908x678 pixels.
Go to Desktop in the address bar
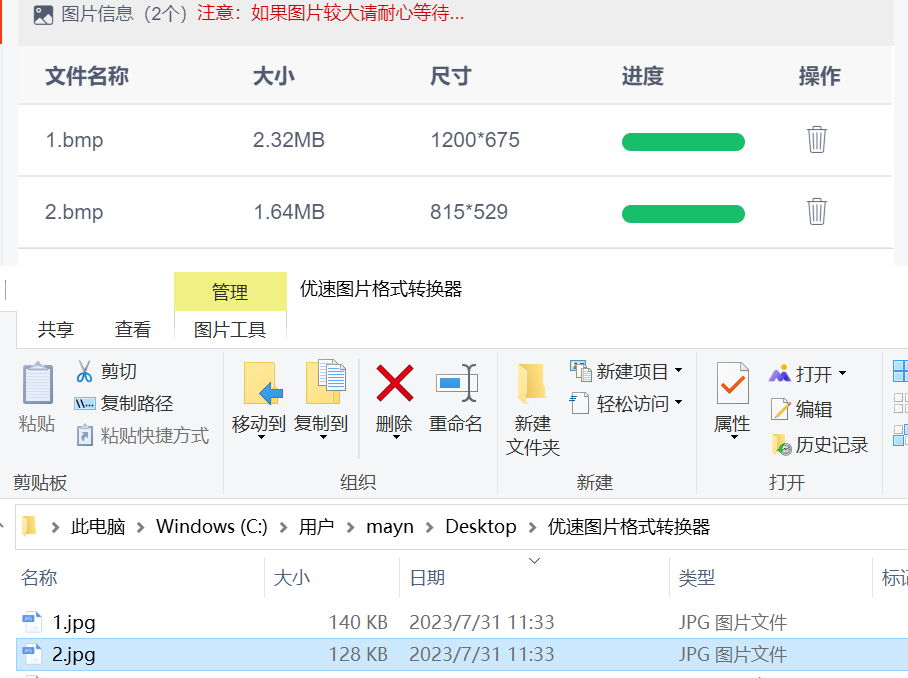pyautogui.click(x=481, y=526)
